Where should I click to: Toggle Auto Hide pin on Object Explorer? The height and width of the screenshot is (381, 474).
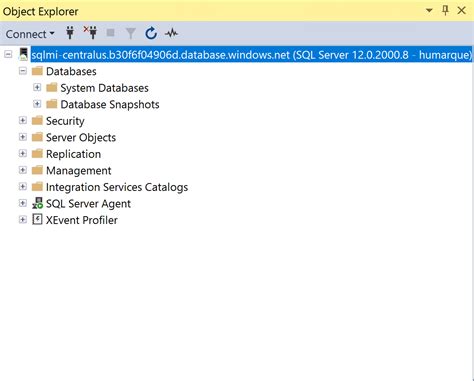pyautogui.click(x=445, y=10)
